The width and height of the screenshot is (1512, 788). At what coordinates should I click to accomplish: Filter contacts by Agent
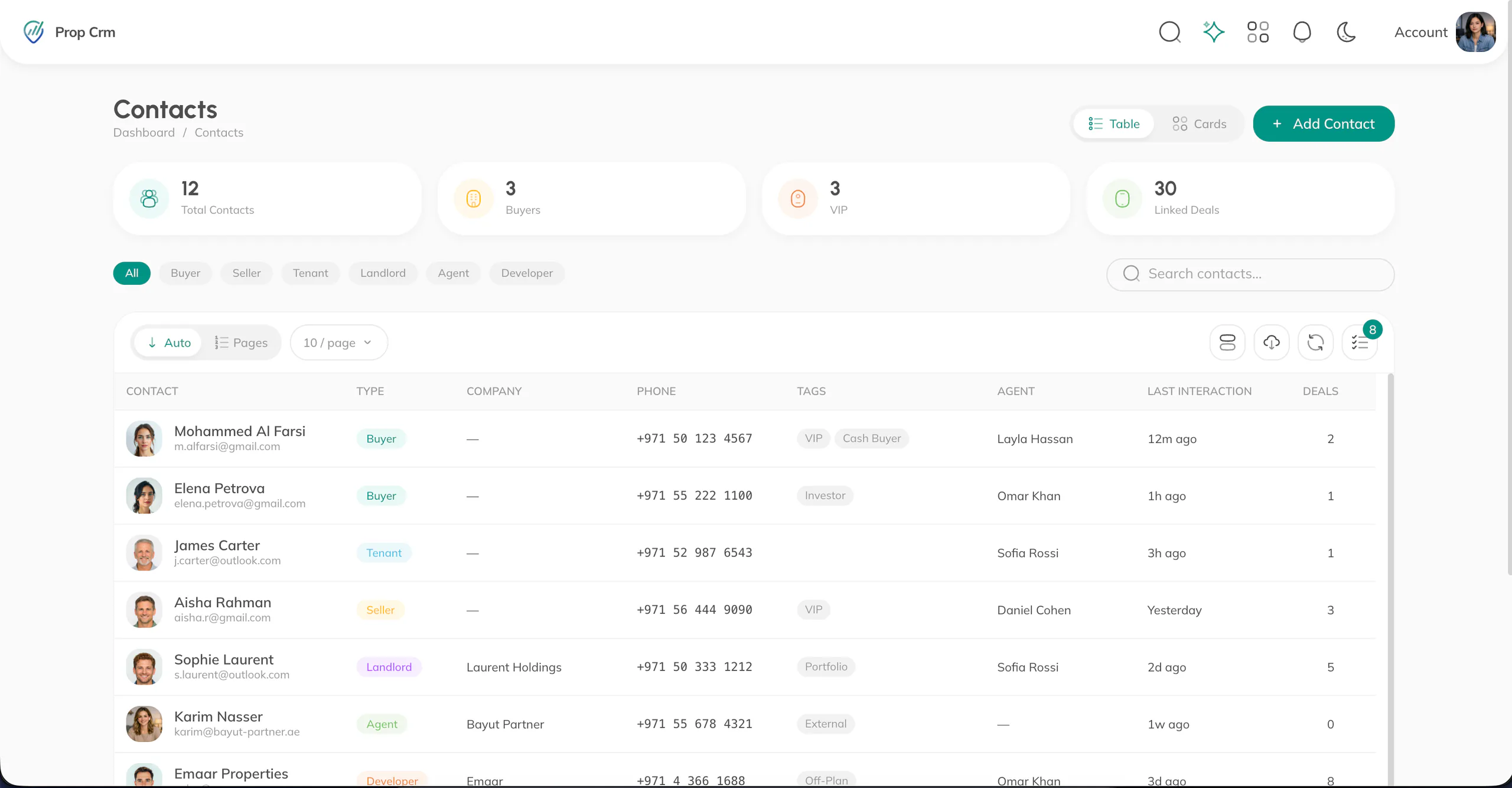click(x=453, y=273)
